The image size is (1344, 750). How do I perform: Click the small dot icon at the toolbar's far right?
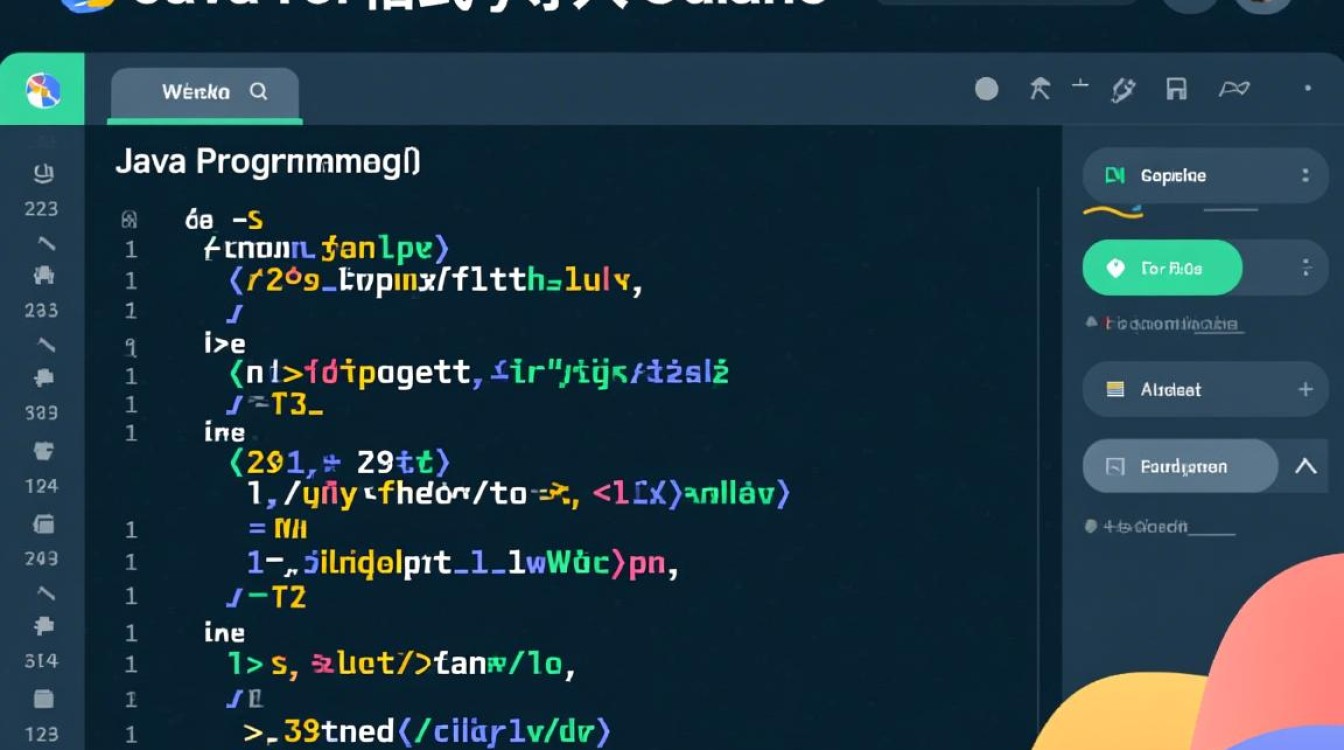(1307, 89)
